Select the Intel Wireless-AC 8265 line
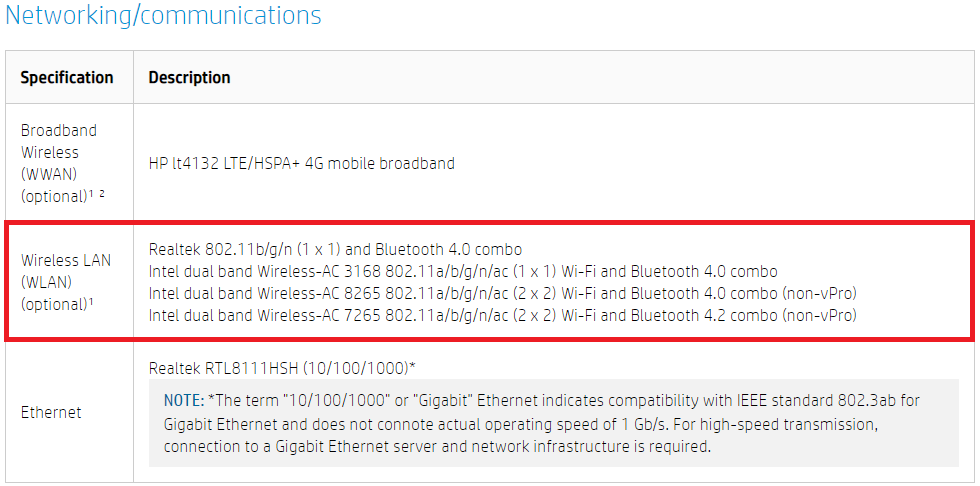Viewport: 980px width, 486px height. (502, 293)
